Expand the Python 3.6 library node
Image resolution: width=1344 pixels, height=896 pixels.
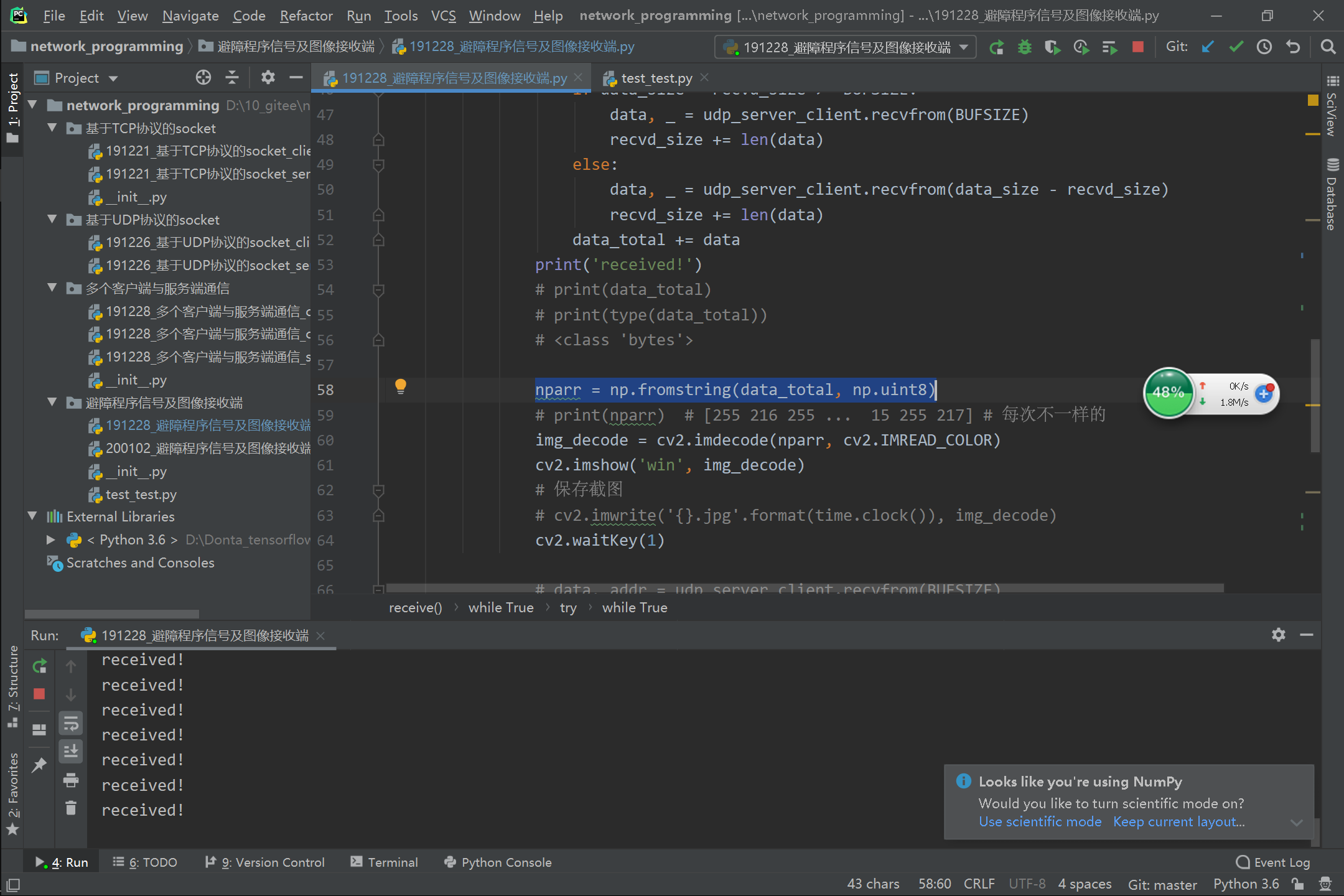click(x=51, y=539)
